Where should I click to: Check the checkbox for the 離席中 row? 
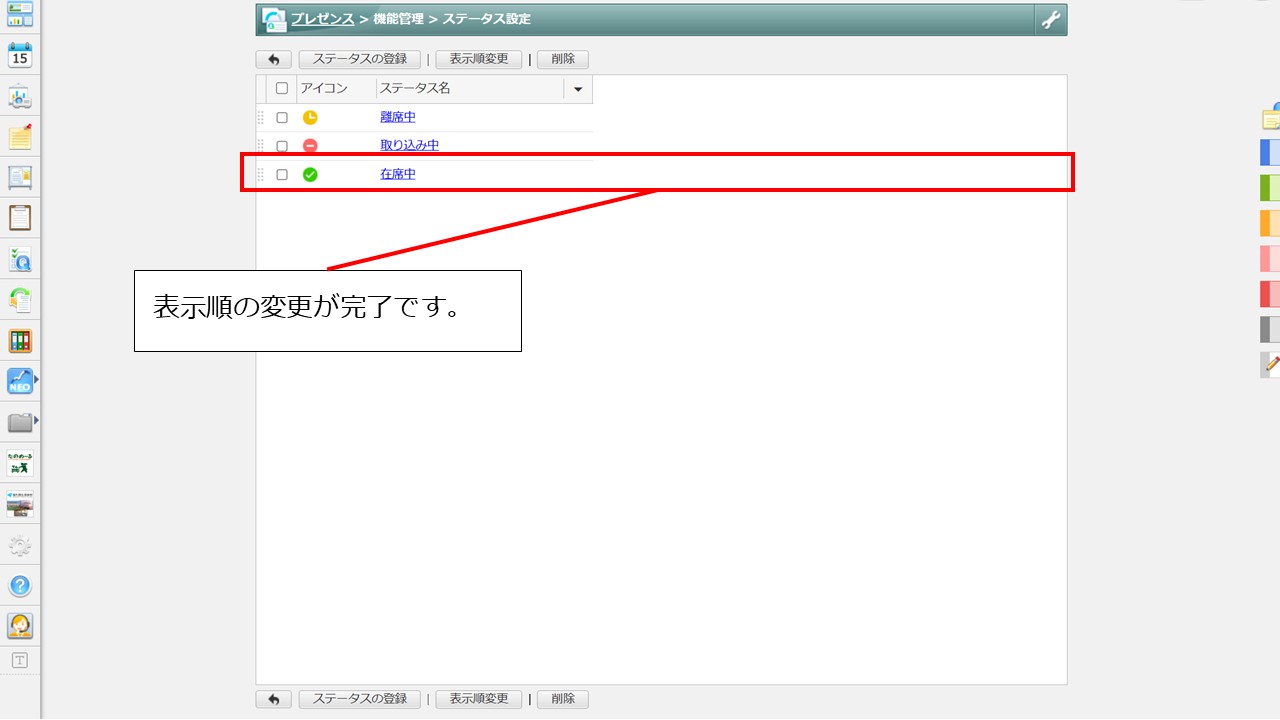point(281,116)
